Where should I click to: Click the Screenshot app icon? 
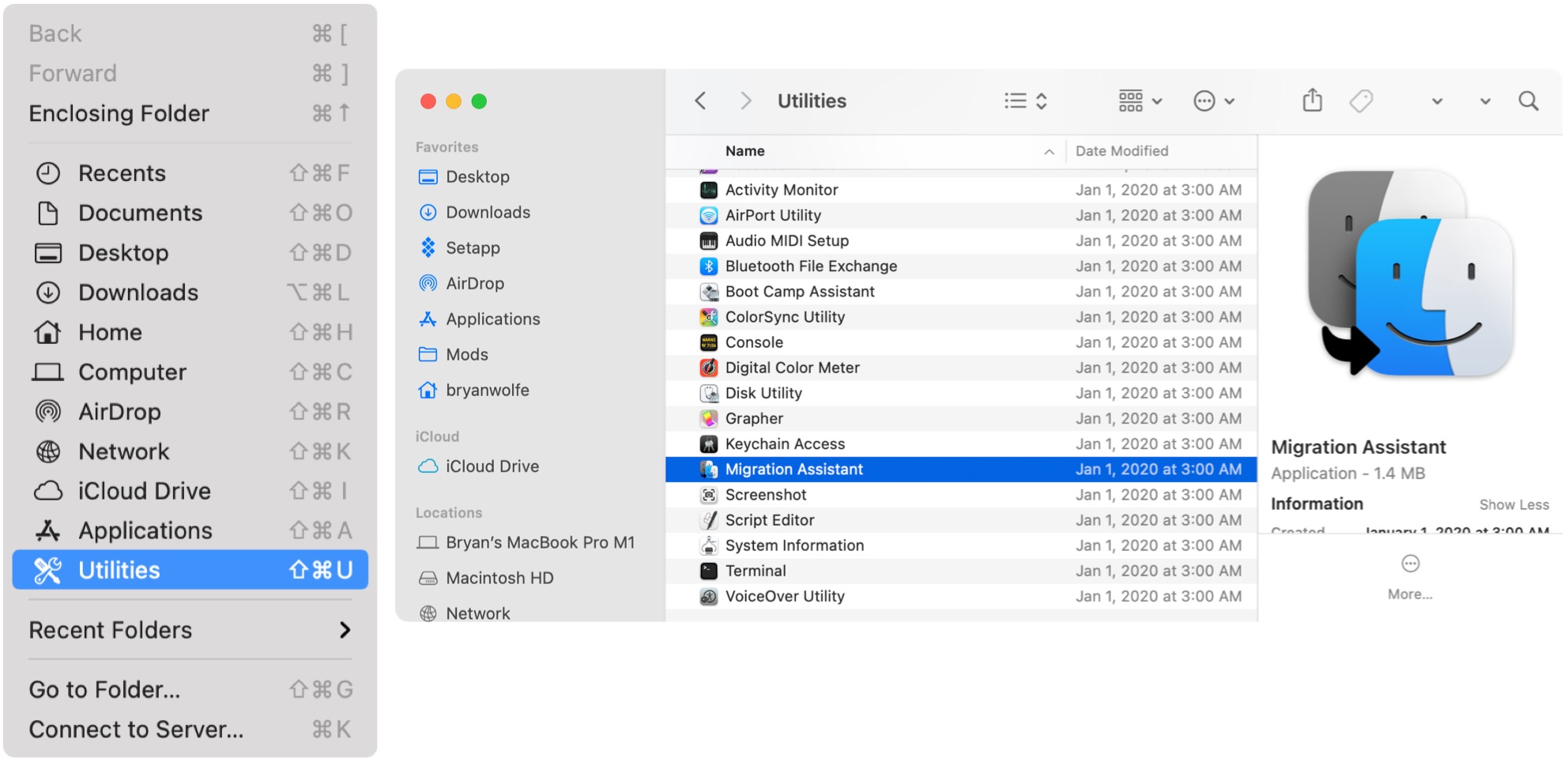pos(709,495)
